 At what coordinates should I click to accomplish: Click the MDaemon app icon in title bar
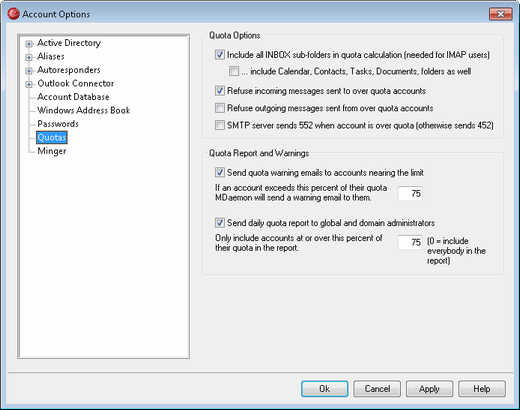14,14
